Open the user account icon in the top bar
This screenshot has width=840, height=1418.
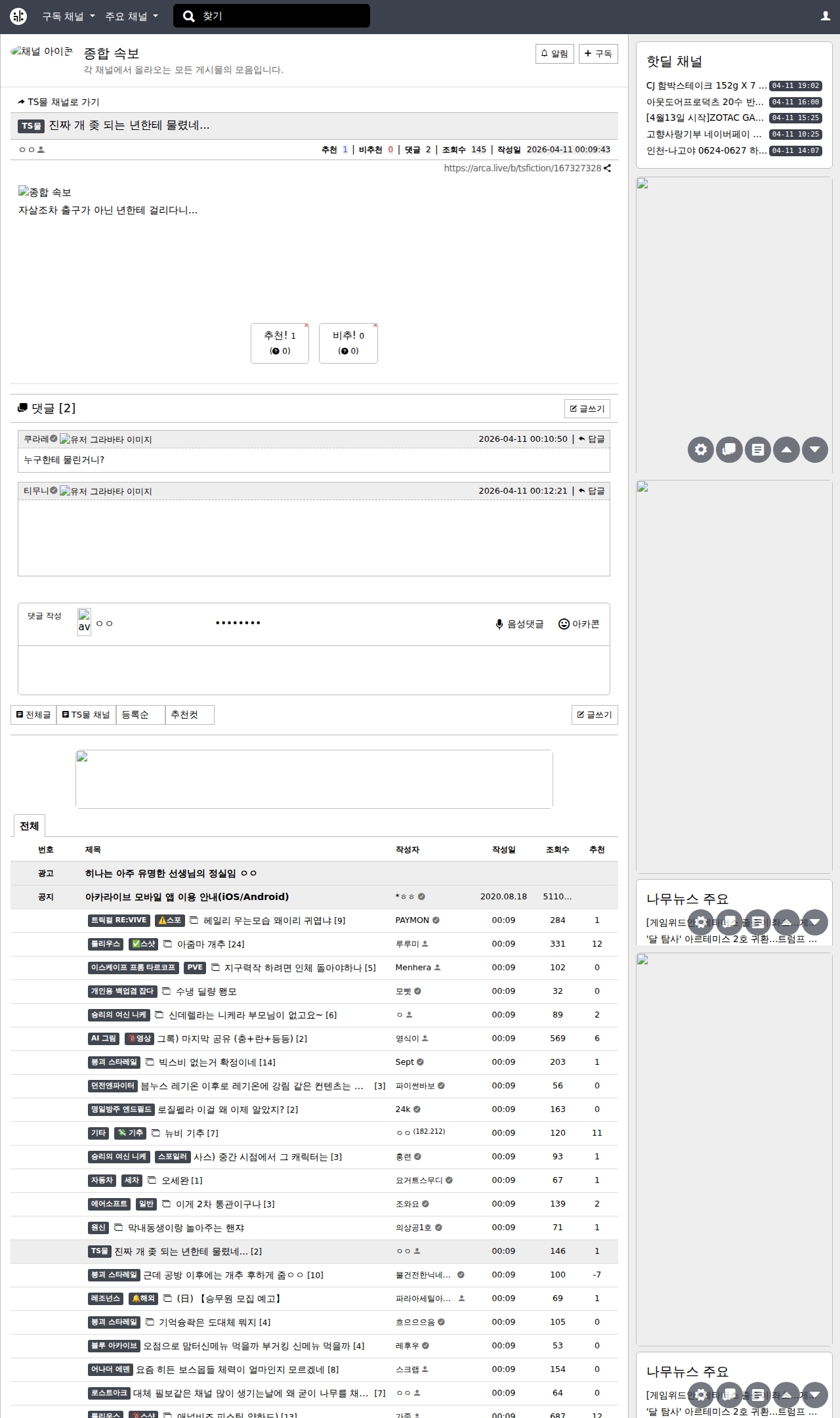[826, 16]
